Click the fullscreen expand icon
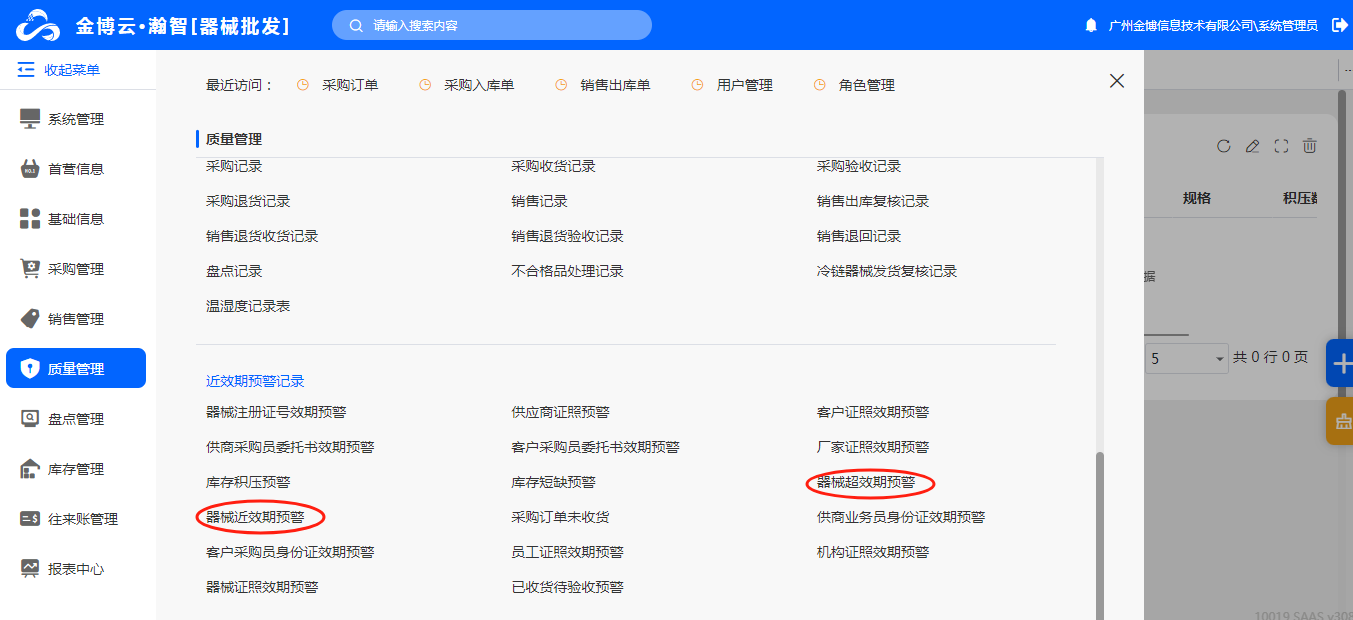The width and height of the screenshot is (1353, 620). tap(1281, 146)
